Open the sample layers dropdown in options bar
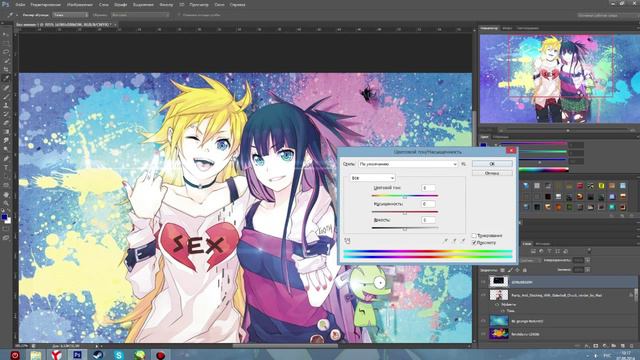The width and height of the screenshot is (640, 360). point(140,15)
